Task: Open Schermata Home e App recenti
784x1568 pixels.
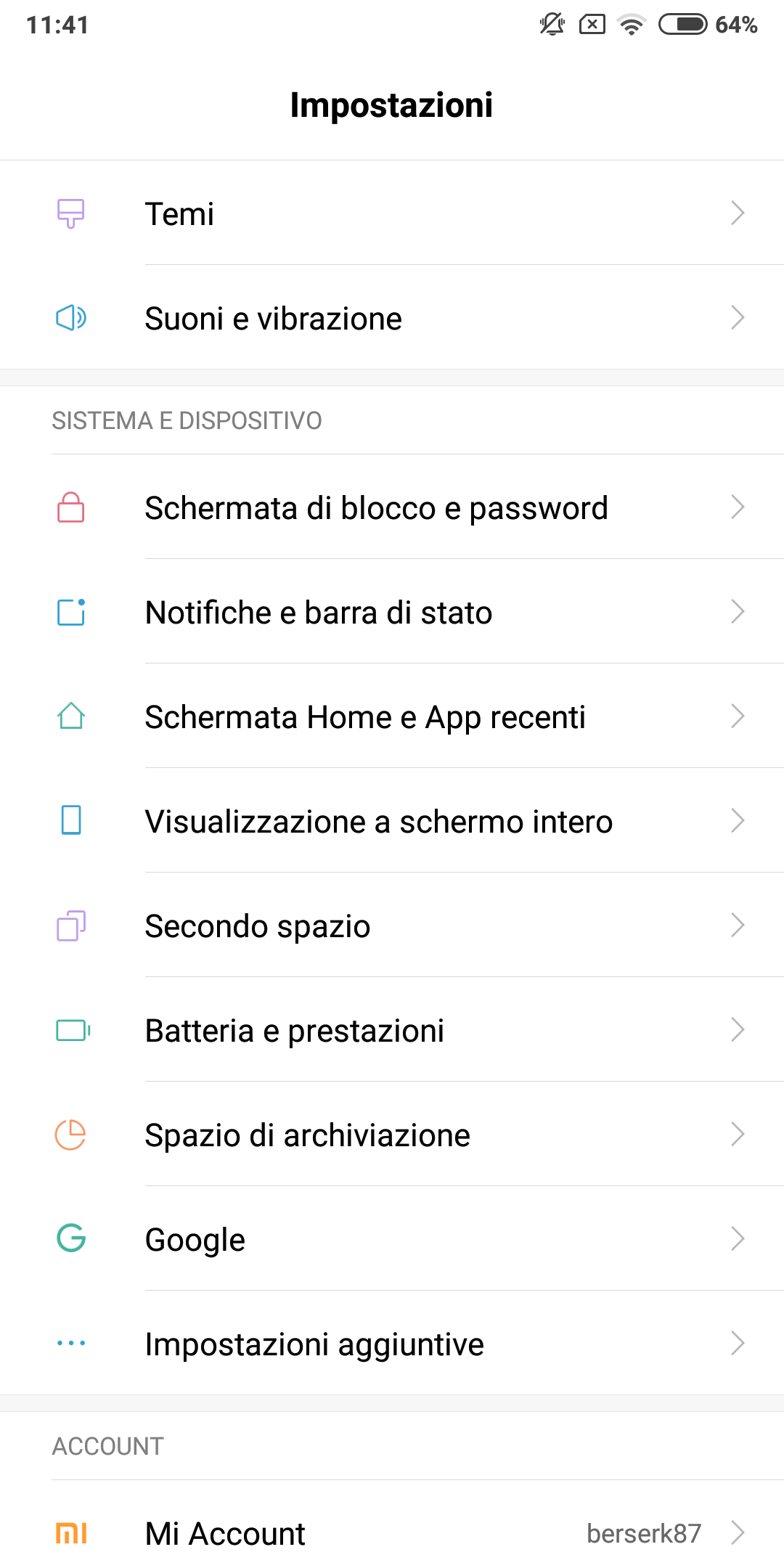Action: 365,717
